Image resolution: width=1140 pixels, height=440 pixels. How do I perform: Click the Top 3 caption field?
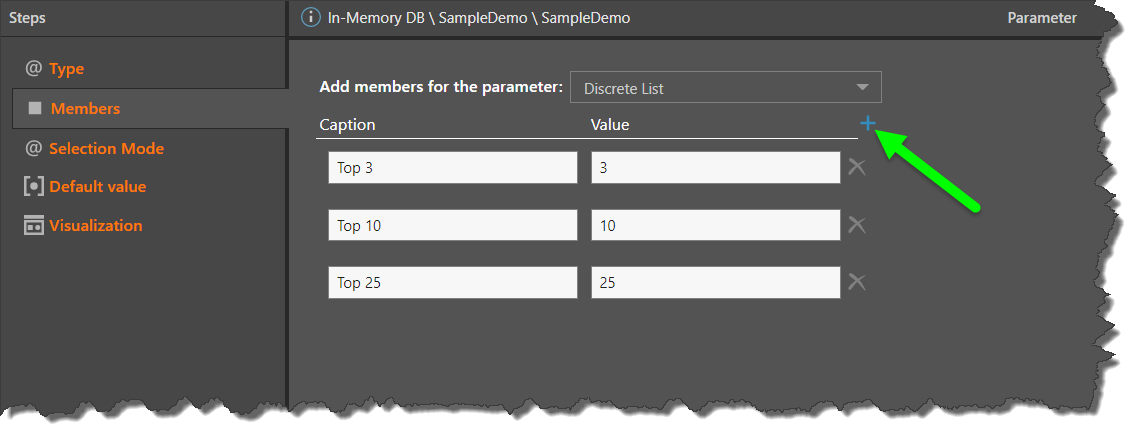coord(452,168)
